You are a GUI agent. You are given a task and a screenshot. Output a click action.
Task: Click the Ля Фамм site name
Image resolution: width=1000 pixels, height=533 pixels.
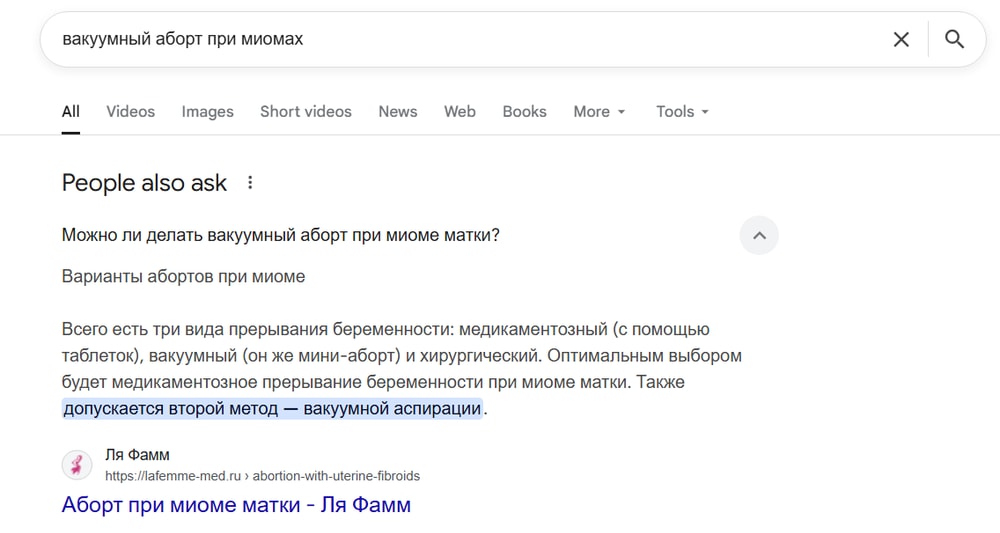point(137,455)
